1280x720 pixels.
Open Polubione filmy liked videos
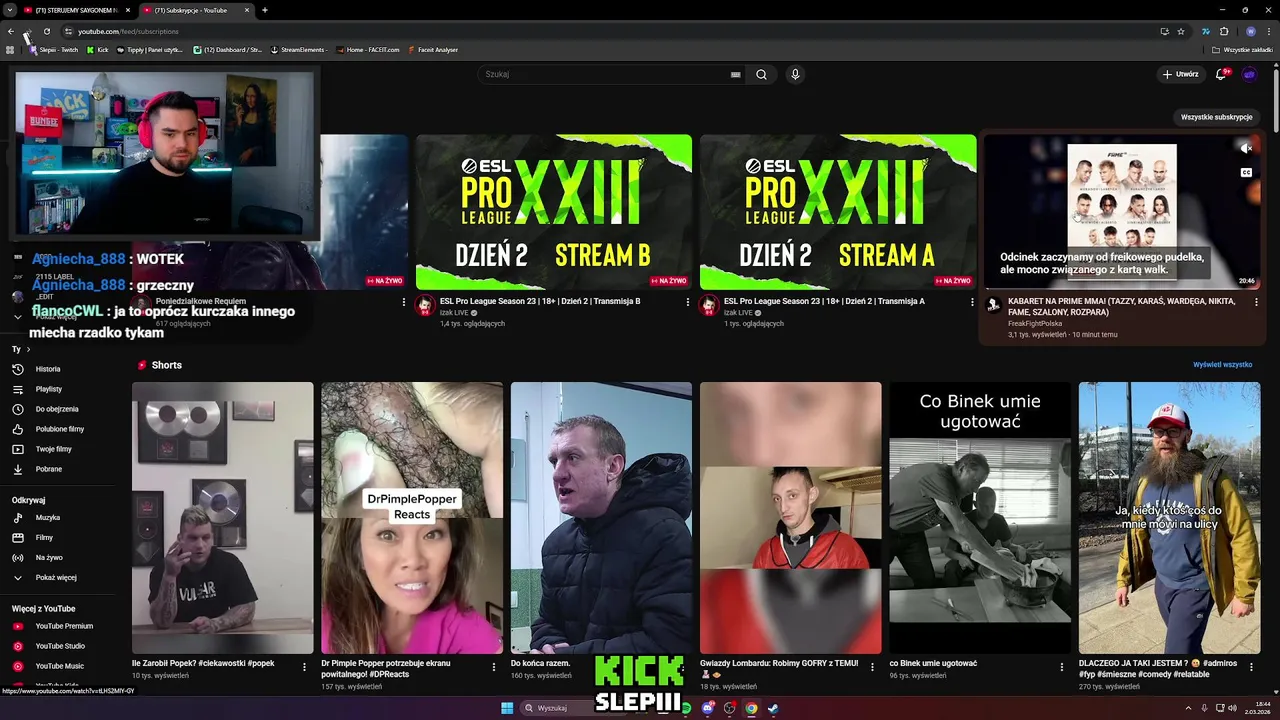(x=62, y=429)
